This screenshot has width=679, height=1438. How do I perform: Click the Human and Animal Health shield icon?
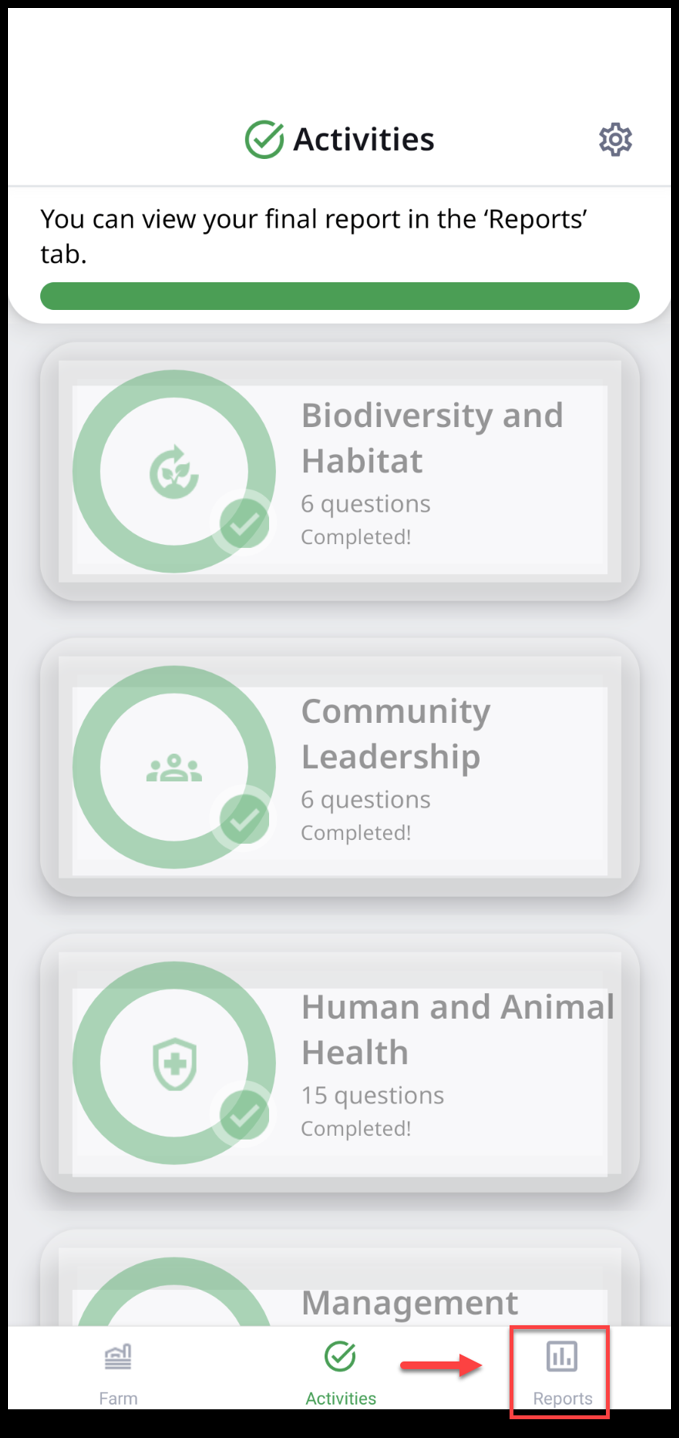point(174,1064)
